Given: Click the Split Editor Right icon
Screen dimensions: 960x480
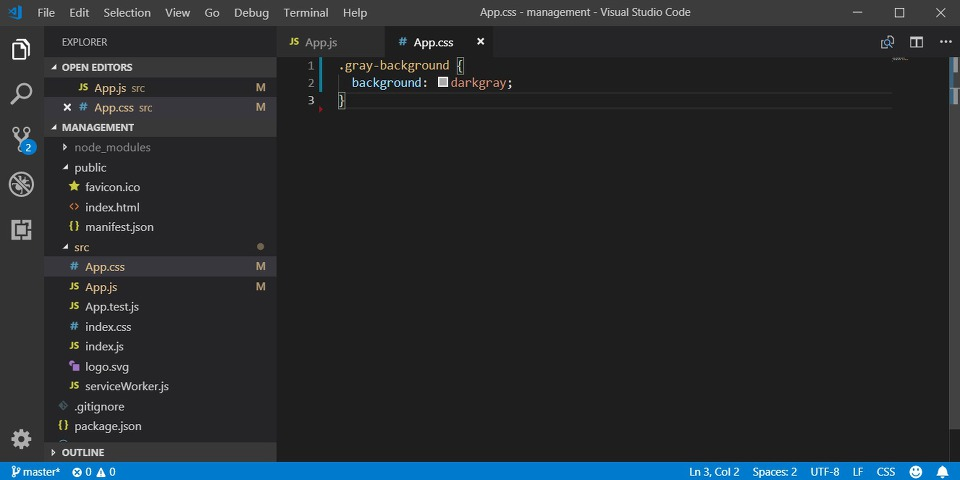Looking at the screenshot, I should tap(916, 42).
